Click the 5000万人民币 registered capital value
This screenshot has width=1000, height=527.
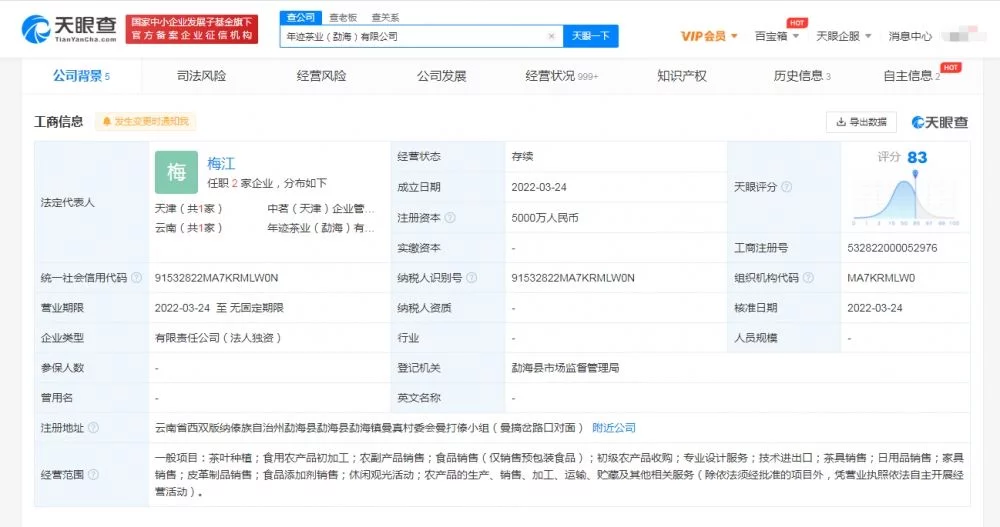point(545,218)
